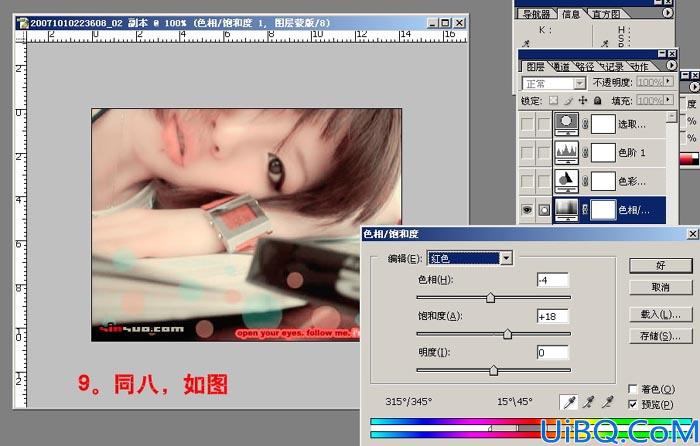Click the 明度(I) value field showing 0

[553, 352]
